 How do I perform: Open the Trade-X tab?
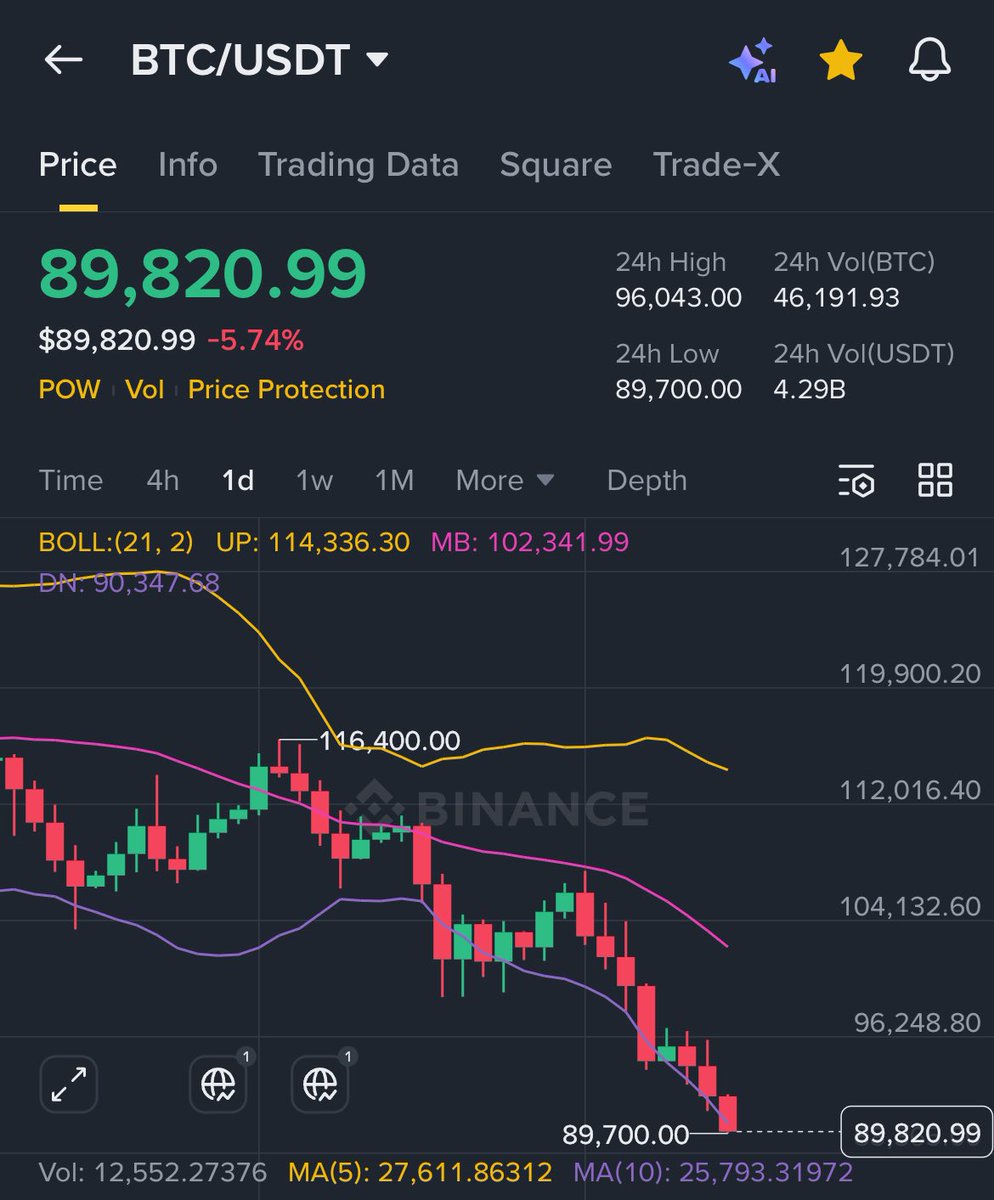point(716,165)
